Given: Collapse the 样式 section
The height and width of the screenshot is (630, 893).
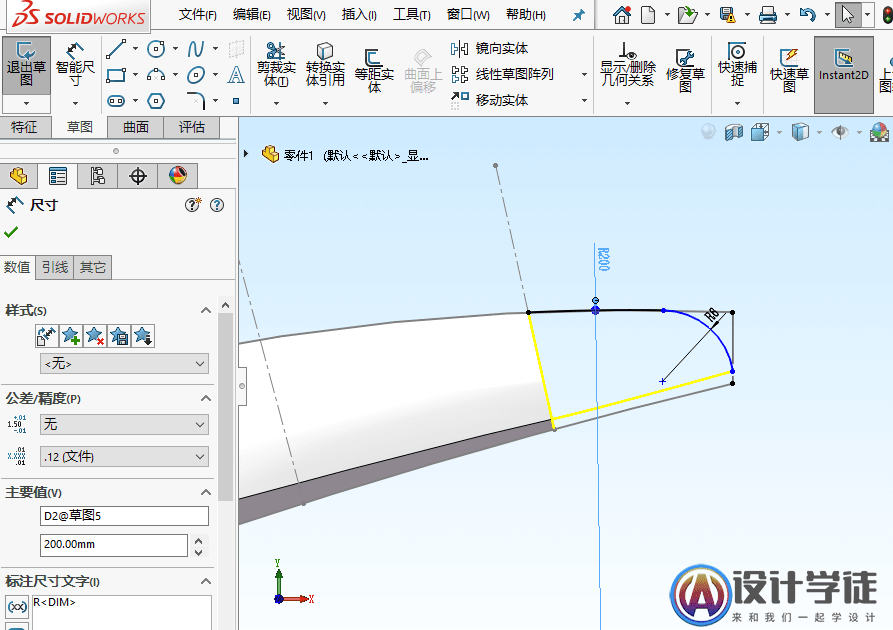Looking at the screenshot, I should [x=206, y=310].
